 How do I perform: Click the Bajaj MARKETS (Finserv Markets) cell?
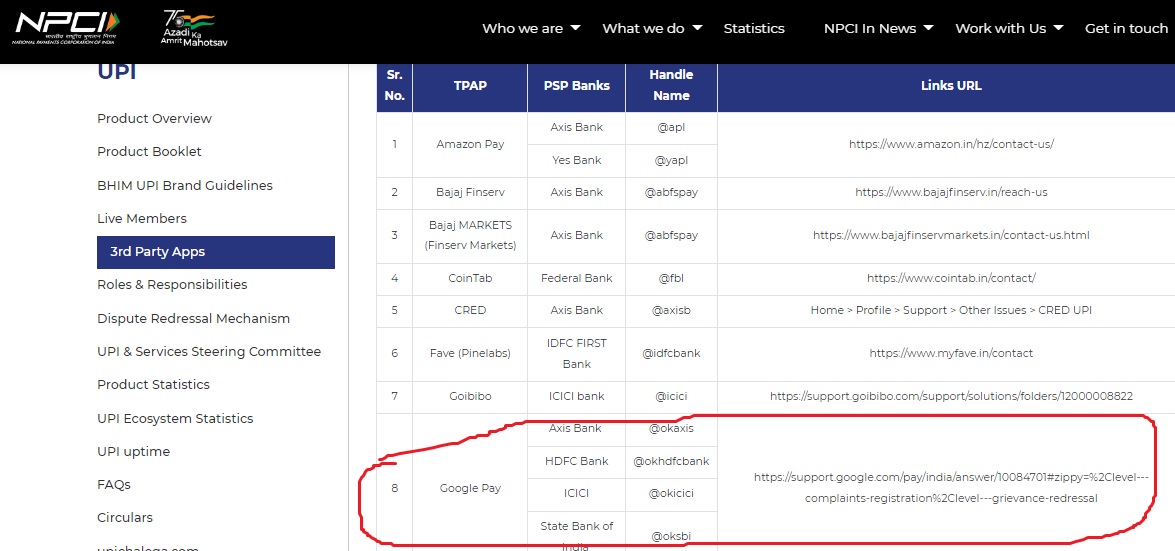[470, 235]
